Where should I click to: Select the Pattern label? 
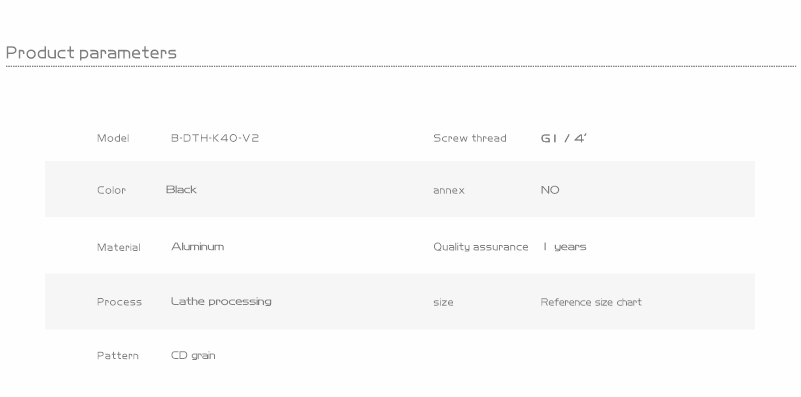click(x=117, y=356)
